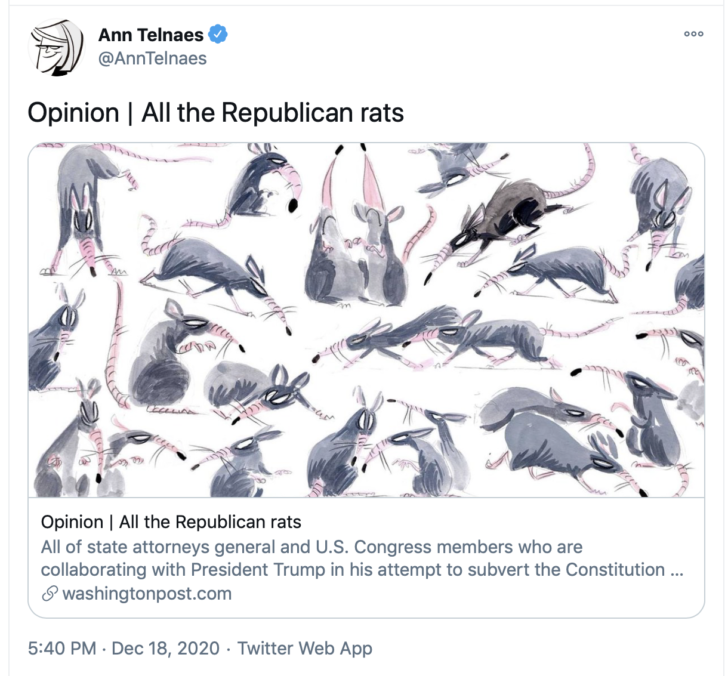Open the card description about state attorneys general

pos(362,558)
